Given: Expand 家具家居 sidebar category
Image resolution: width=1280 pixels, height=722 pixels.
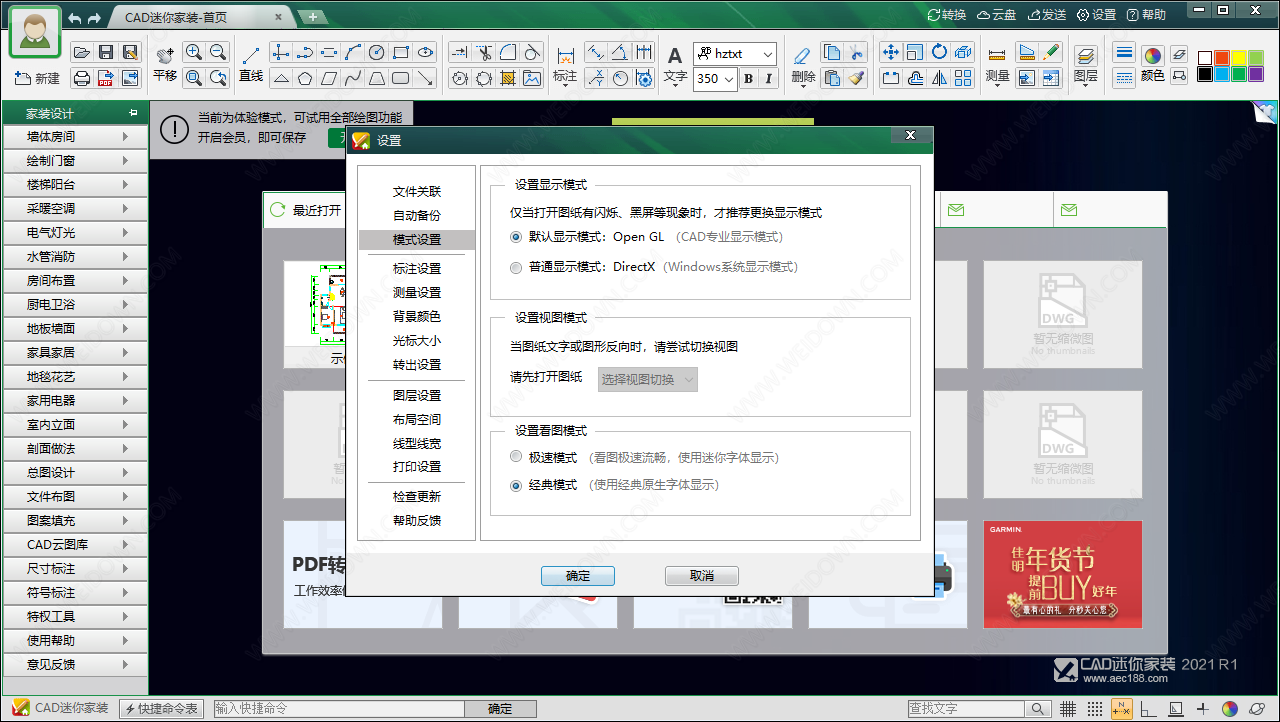Looking at the screenshot, I should tap(75, 352).
